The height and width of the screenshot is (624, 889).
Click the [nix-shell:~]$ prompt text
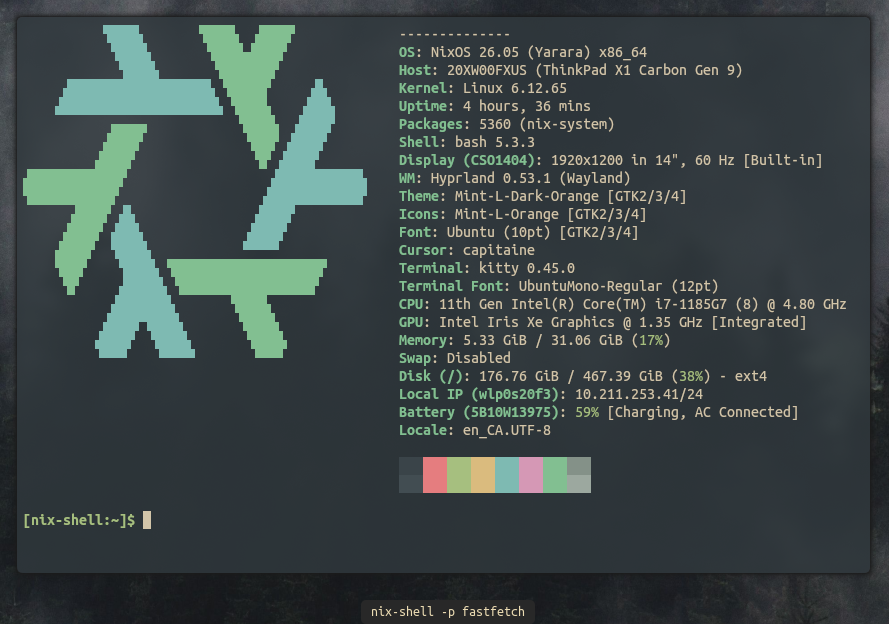(78, 520)
